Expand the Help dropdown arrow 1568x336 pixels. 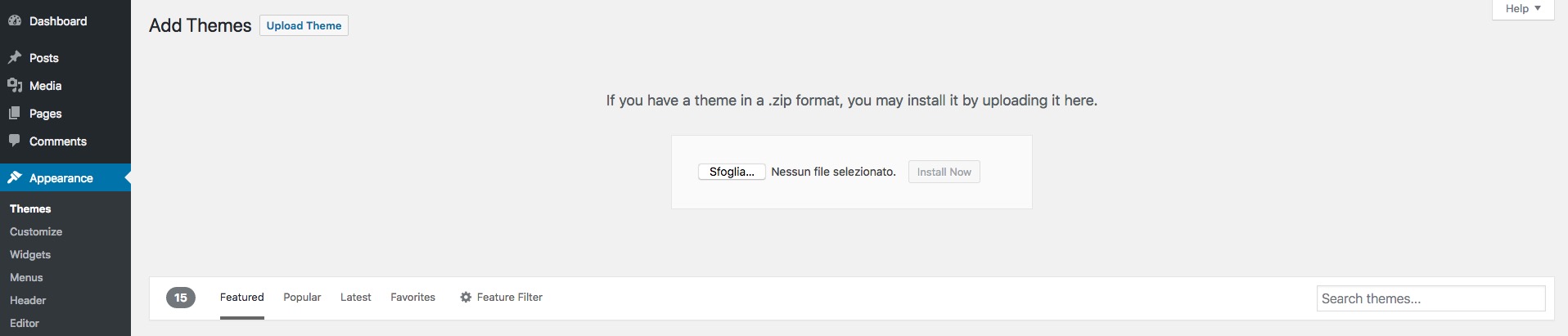(1538, 8)
